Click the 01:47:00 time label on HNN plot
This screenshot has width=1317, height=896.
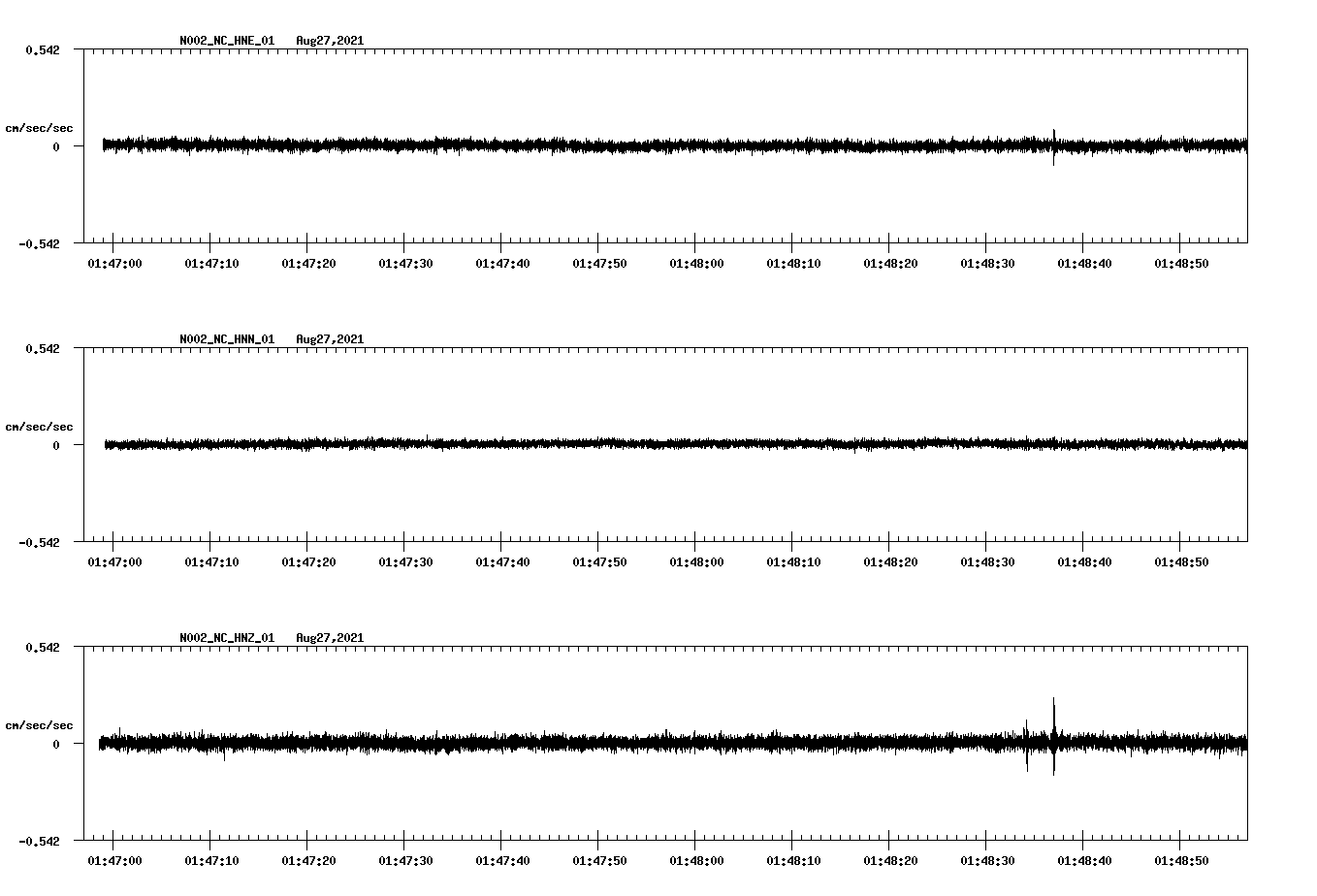114,561
